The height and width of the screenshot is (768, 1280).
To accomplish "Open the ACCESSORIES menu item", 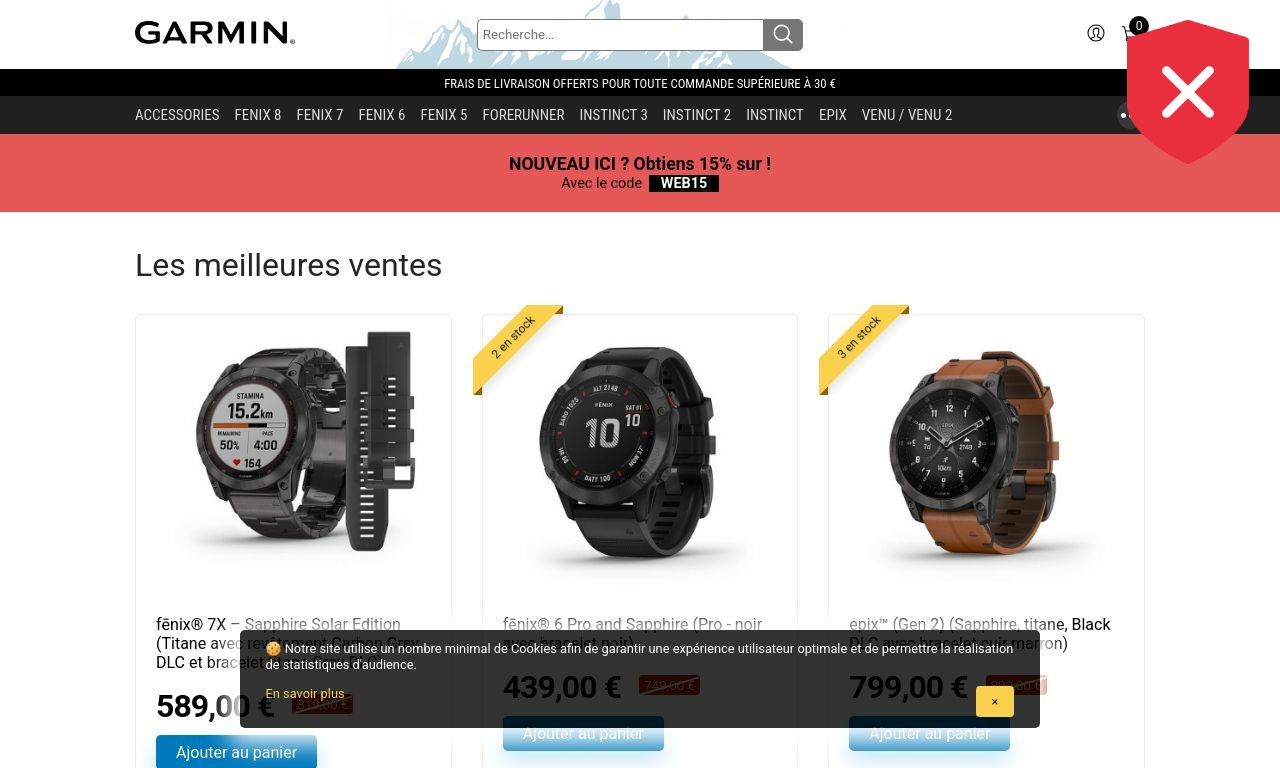I will (x=177, y=115).
